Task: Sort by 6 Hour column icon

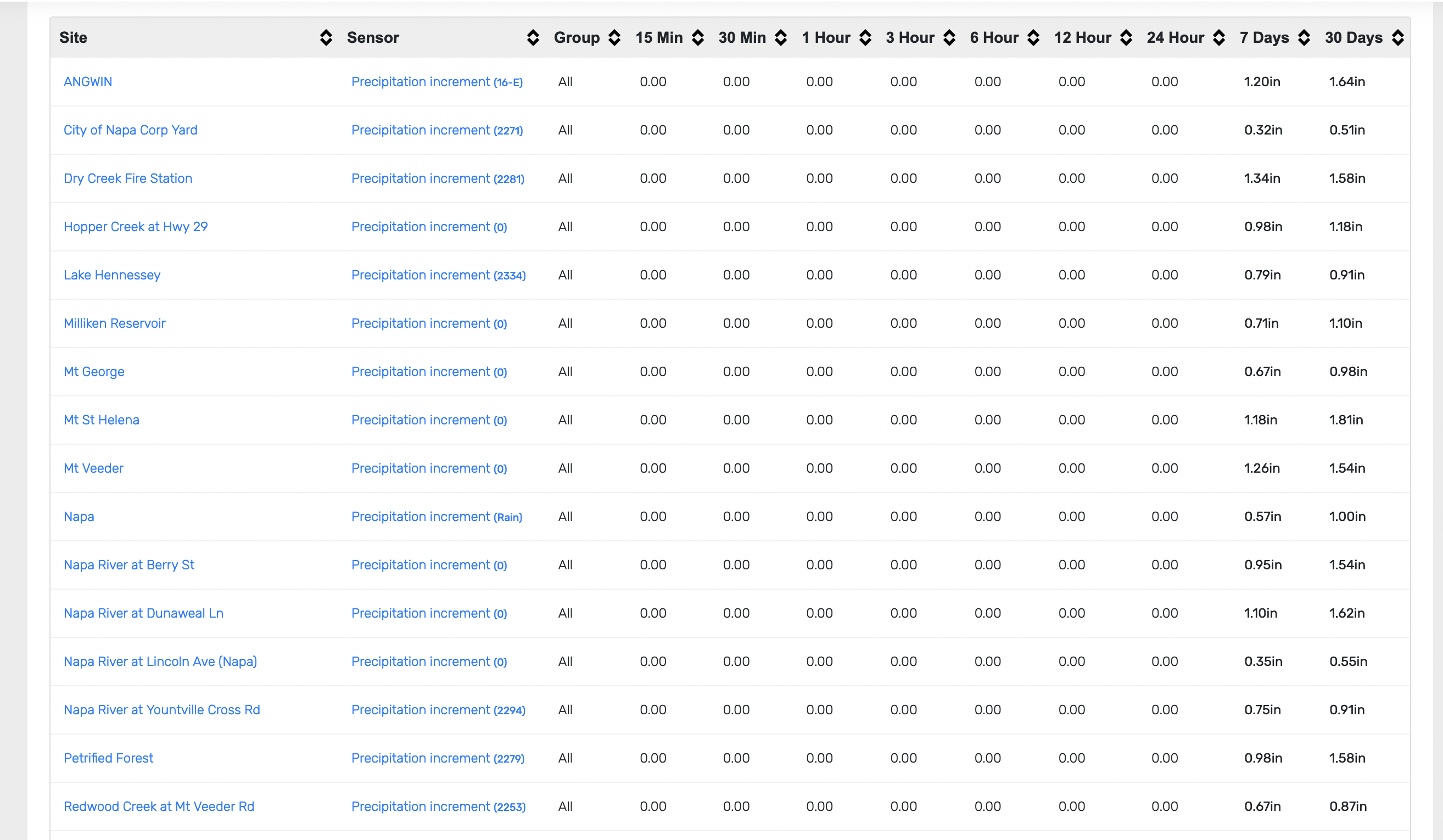Action: tap(1033, 38)
